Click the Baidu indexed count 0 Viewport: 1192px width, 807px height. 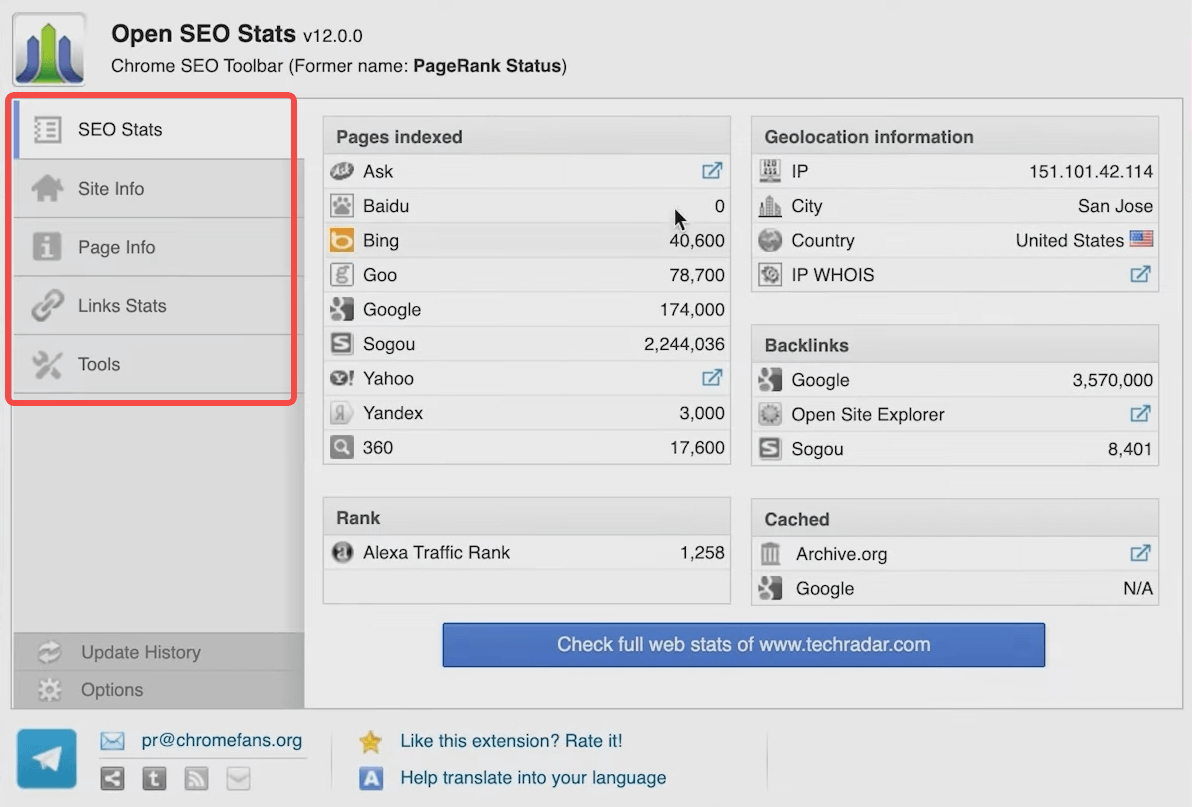click(719, 206)
